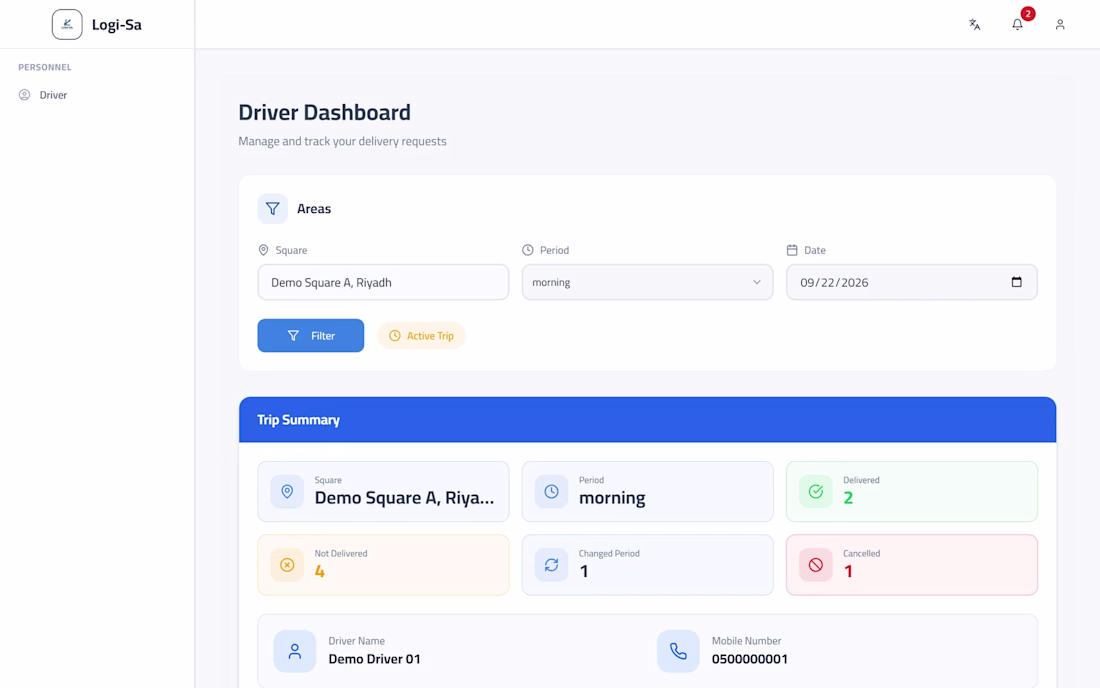
Task: Click the clock icon beside Period label
Action: click(528, 250)
